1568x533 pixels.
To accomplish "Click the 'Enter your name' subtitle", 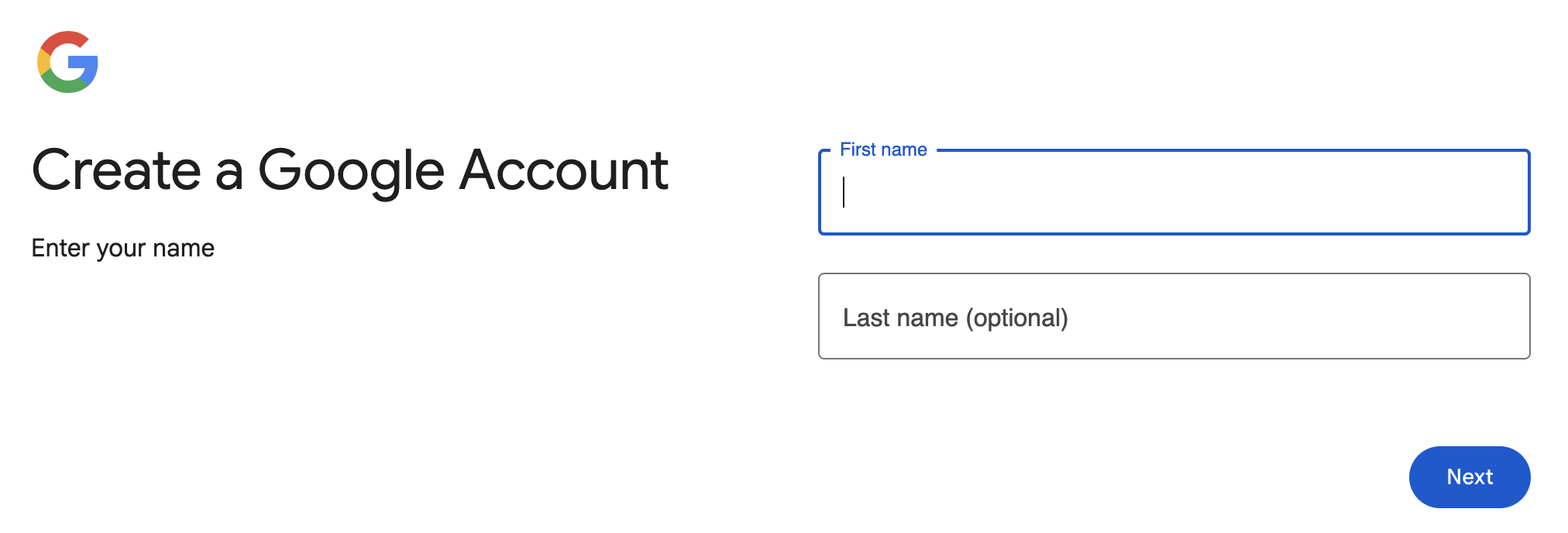I will (x=123, y=248).
